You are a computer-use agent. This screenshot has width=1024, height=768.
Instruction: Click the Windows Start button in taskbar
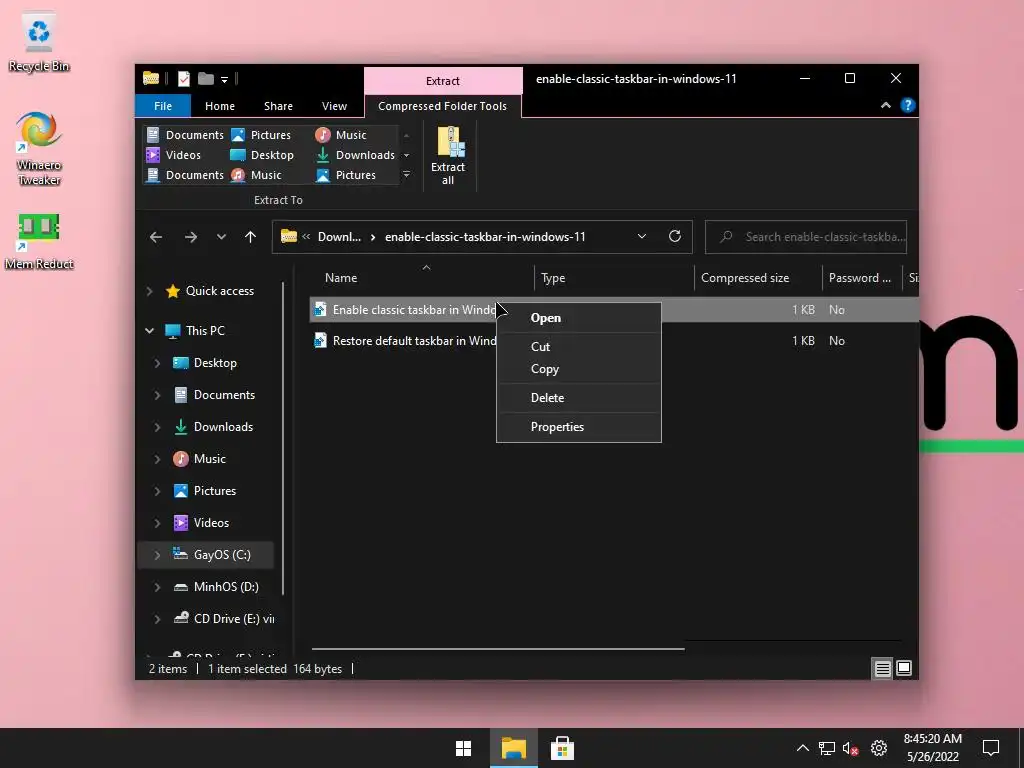pyautogui.click(x=464, y=748)
